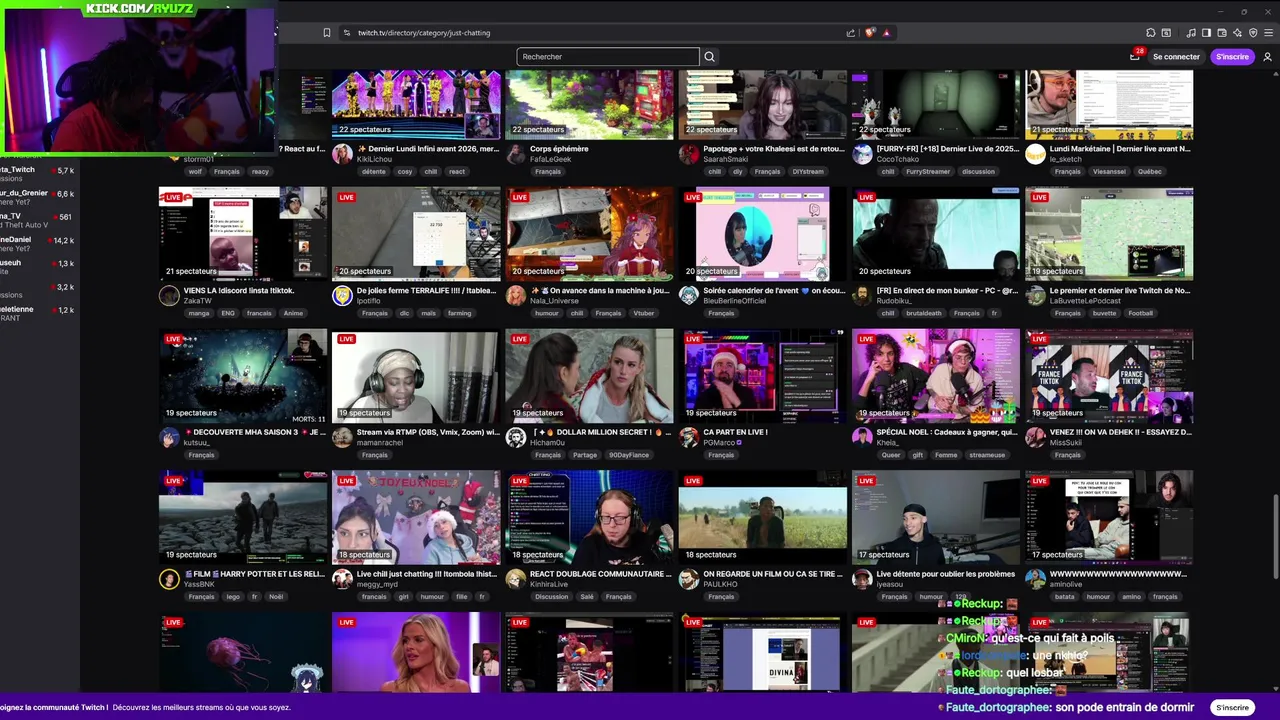Open FafaLeGeek's channel avatar

click(516, 153)
